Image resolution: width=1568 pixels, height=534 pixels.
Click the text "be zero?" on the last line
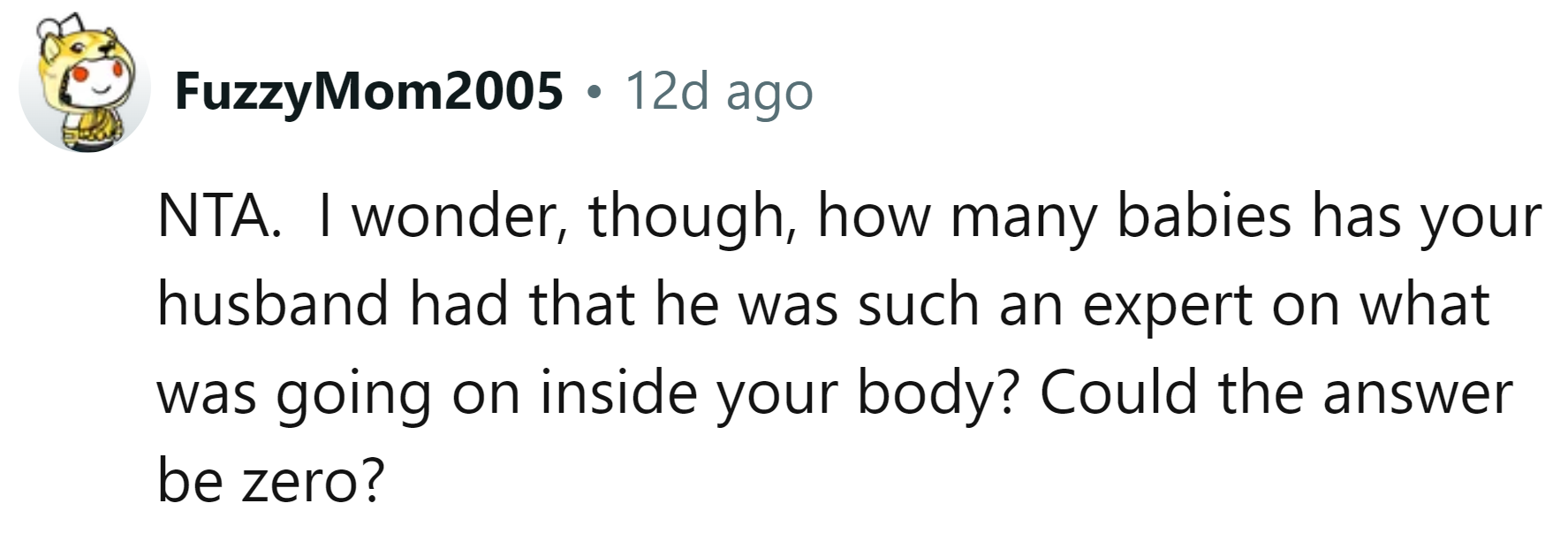click(x=272, y=481)
